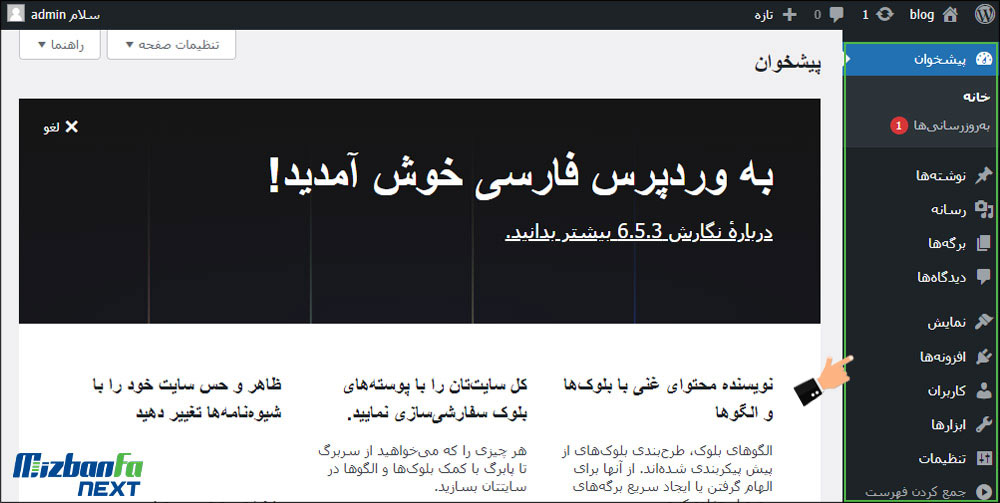Click the لغو dismiss text
Image resolution: width=1000 pixels, height=503 pixels.
point(52,128)
